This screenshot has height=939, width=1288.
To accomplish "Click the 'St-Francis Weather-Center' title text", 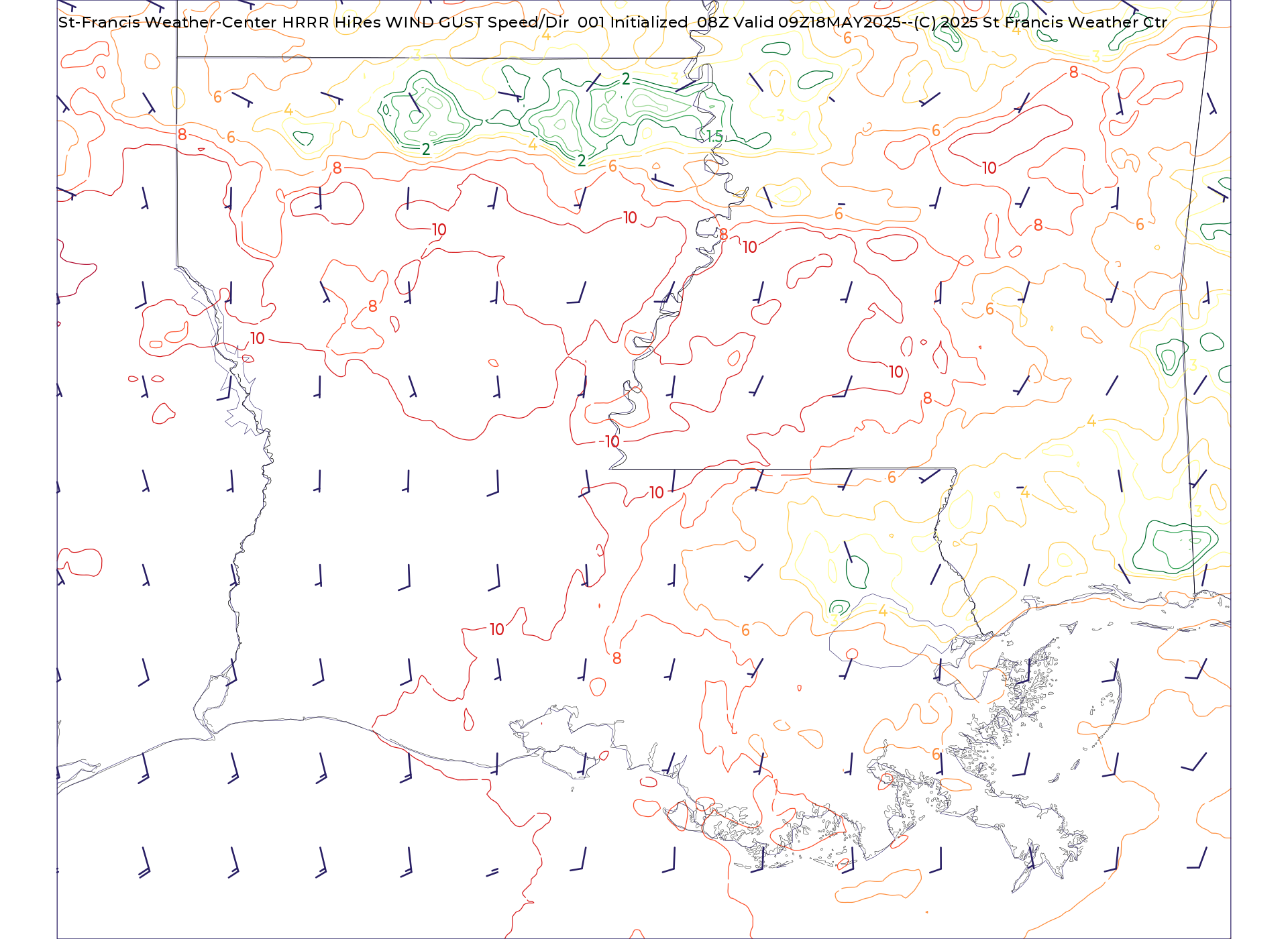I will (x=168, y=22).
